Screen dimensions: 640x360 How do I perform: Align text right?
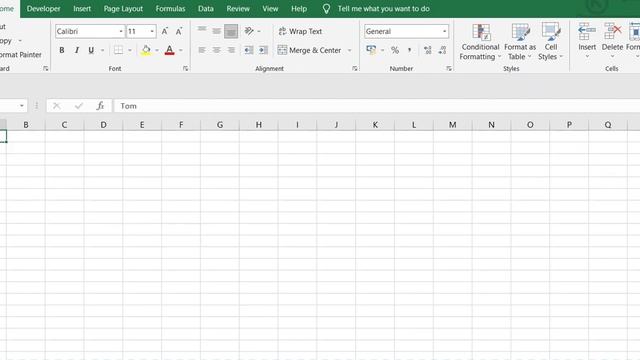click(231, 50)
